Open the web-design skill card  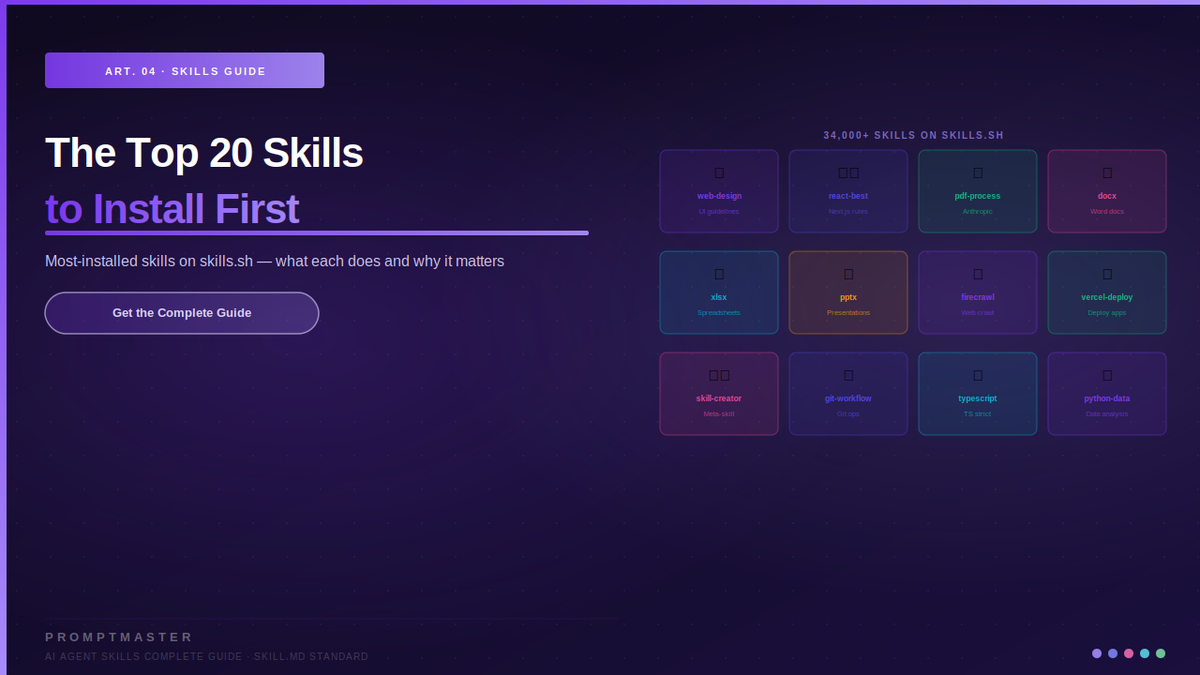(x=719, y=191)
